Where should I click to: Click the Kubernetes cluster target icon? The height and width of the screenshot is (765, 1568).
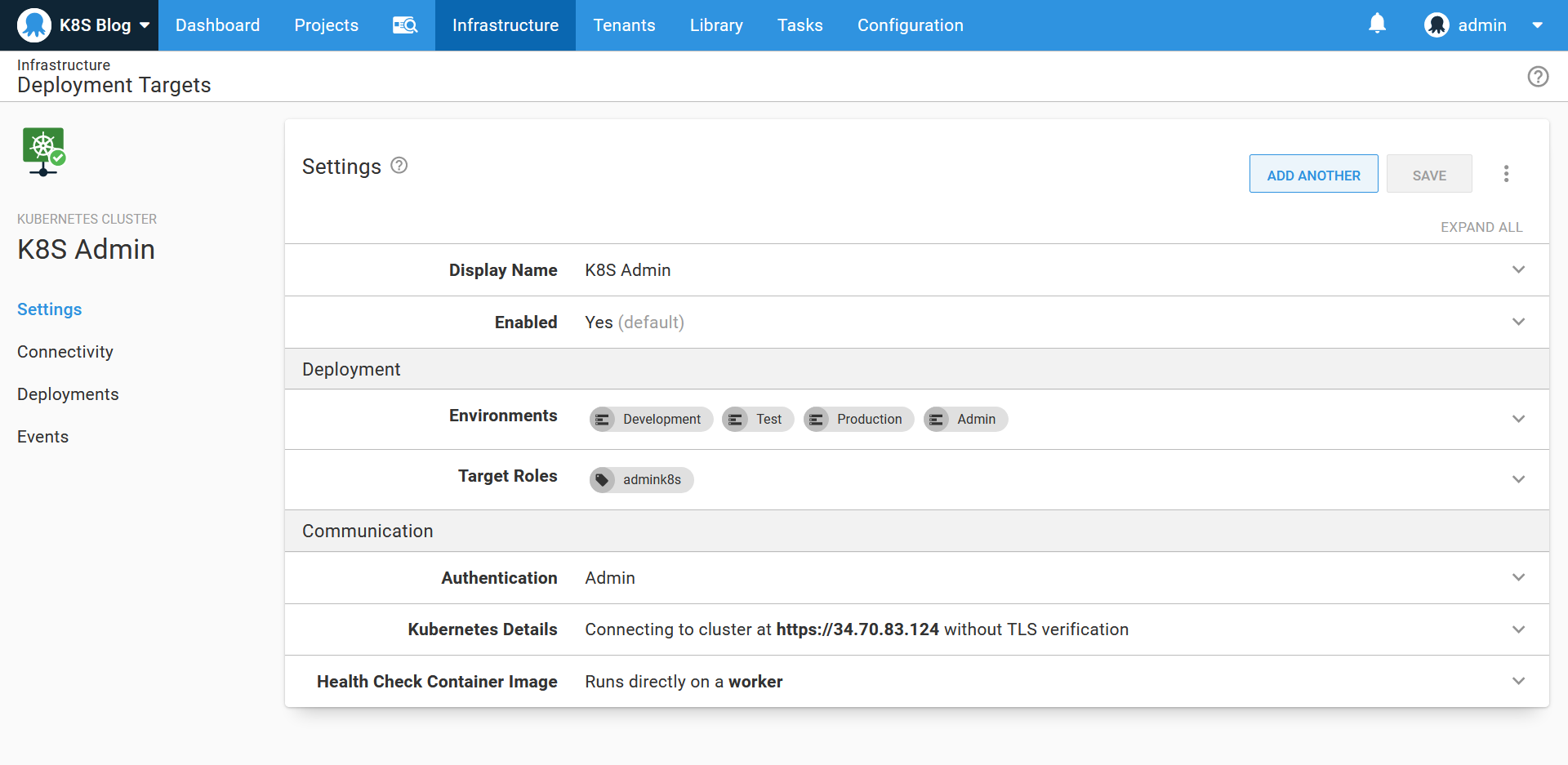pyautogui.click(x=43, y=151)
